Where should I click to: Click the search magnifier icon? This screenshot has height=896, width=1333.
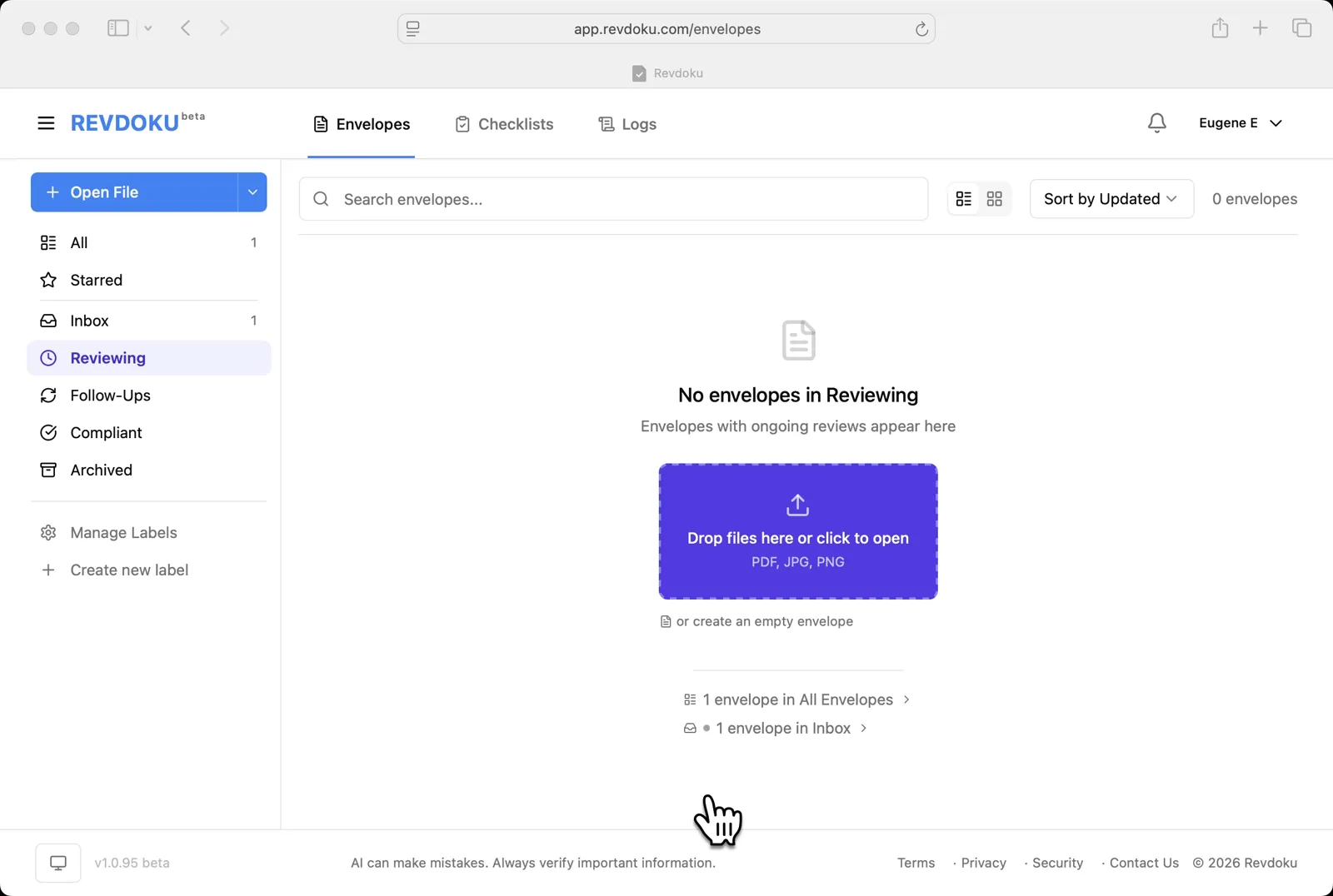pyautogui.click(x=321, y=198)
